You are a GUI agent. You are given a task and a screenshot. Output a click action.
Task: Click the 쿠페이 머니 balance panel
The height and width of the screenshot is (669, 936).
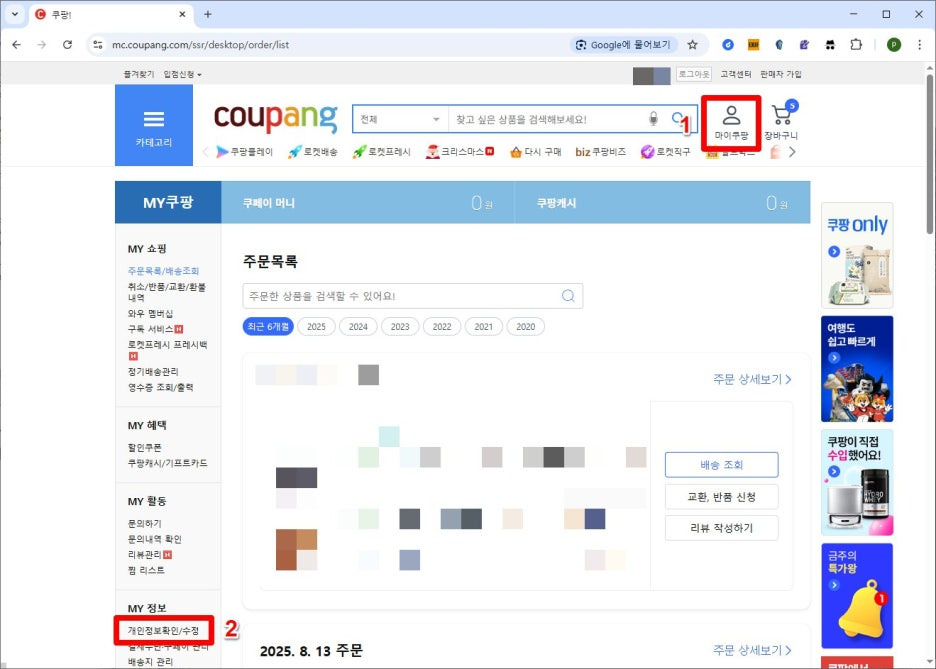(x=368, y=202)
